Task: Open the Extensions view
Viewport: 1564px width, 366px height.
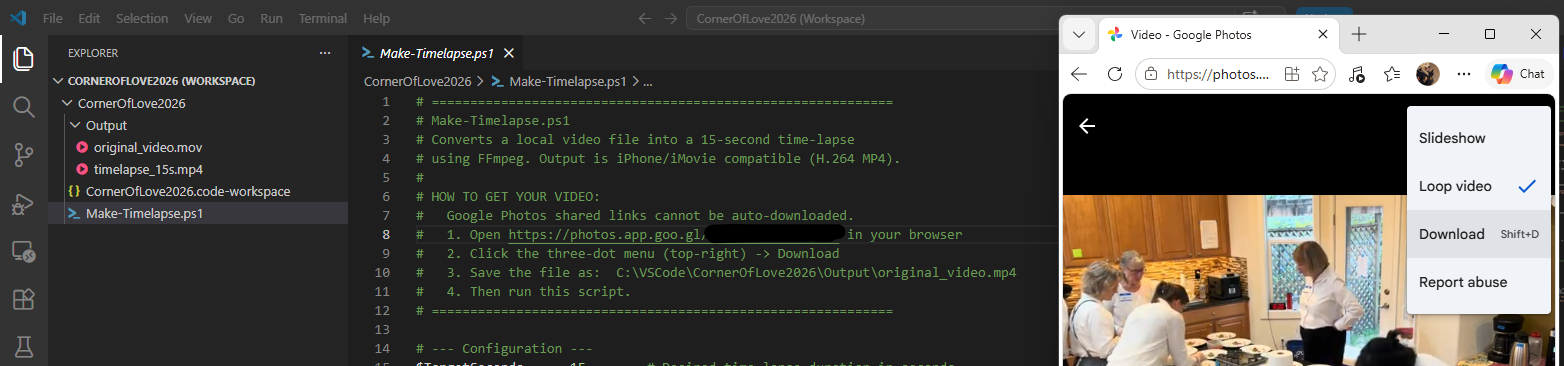Action: (x=23, y=299)
